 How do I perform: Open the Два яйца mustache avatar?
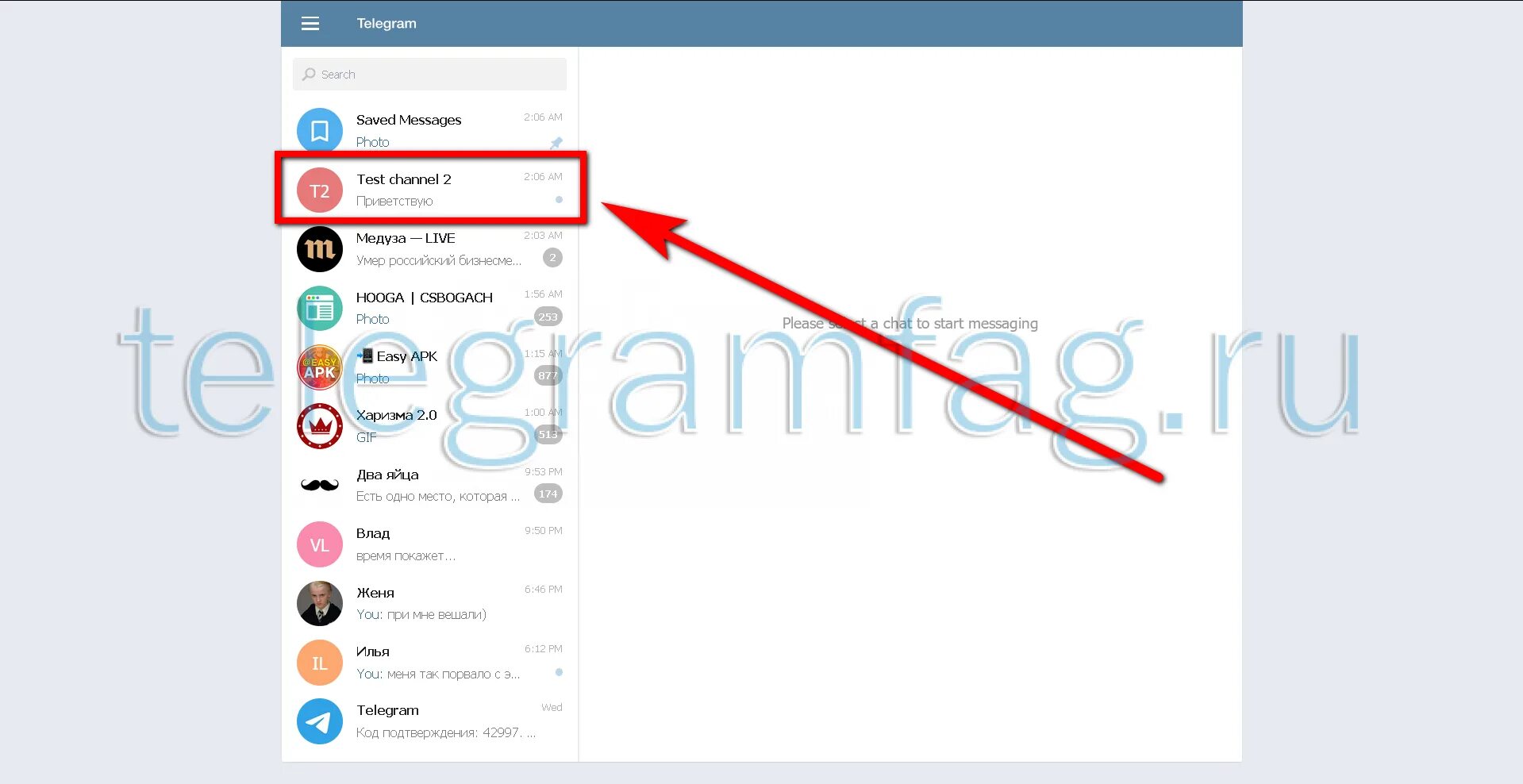tap(320, 485)
